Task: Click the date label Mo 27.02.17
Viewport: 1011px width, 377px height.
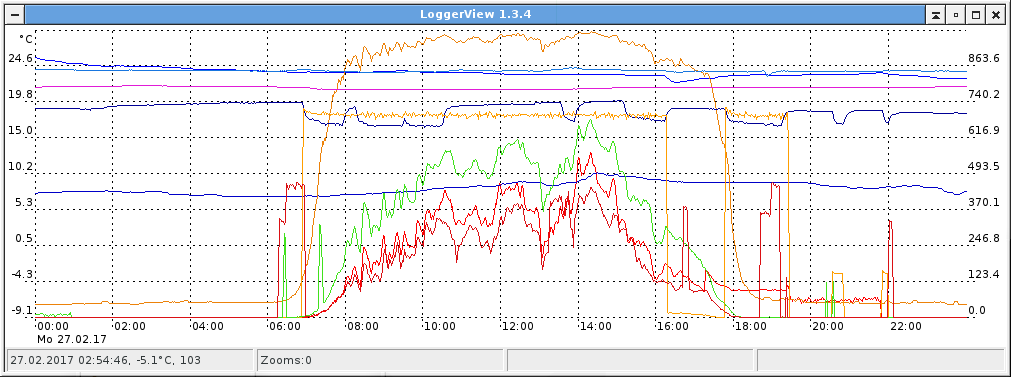Action: (x=72, y=339)
